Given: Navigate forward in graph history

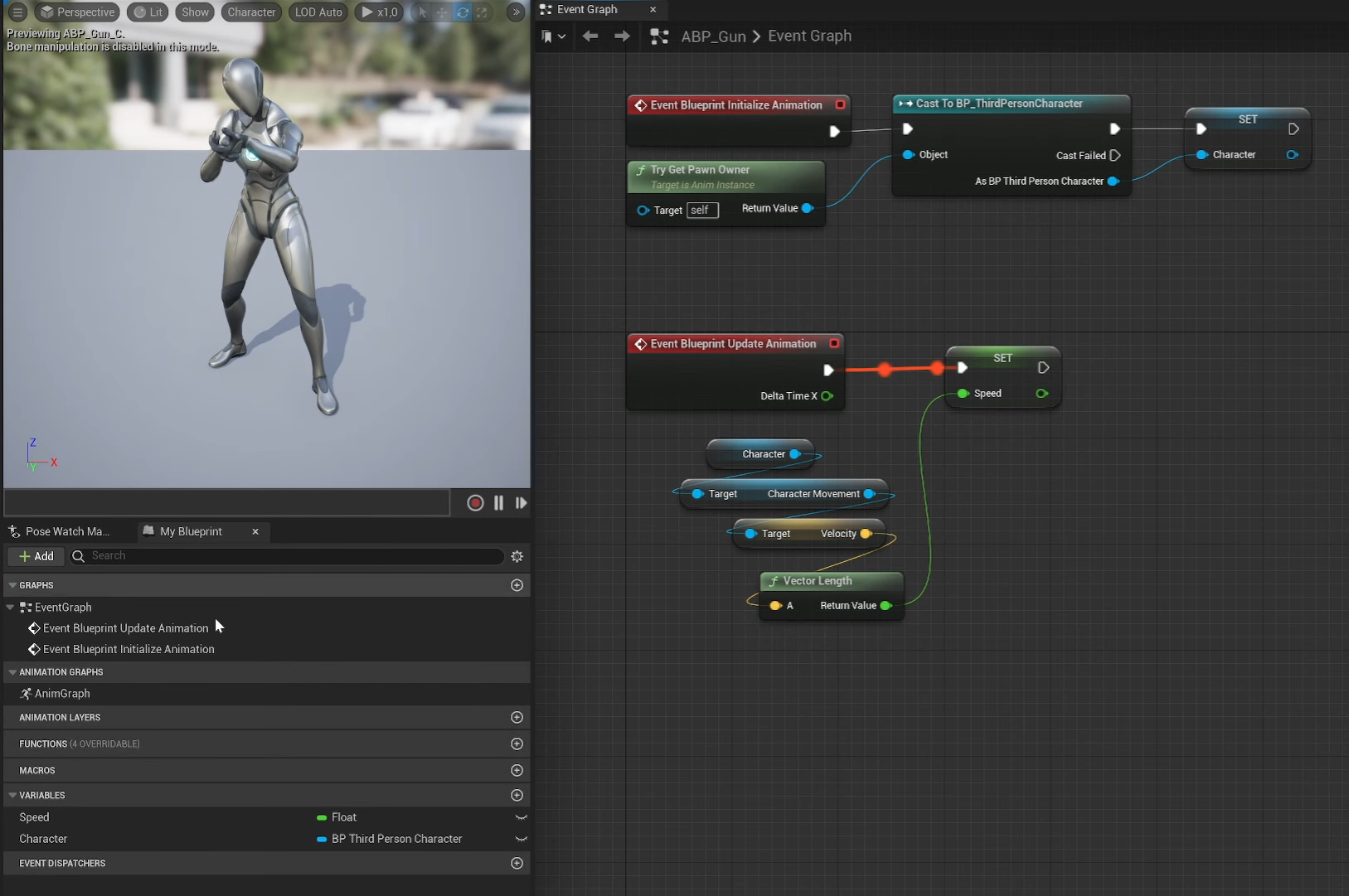Looking at the screenshot, I should pyautogui.click(x=622, y=36).
